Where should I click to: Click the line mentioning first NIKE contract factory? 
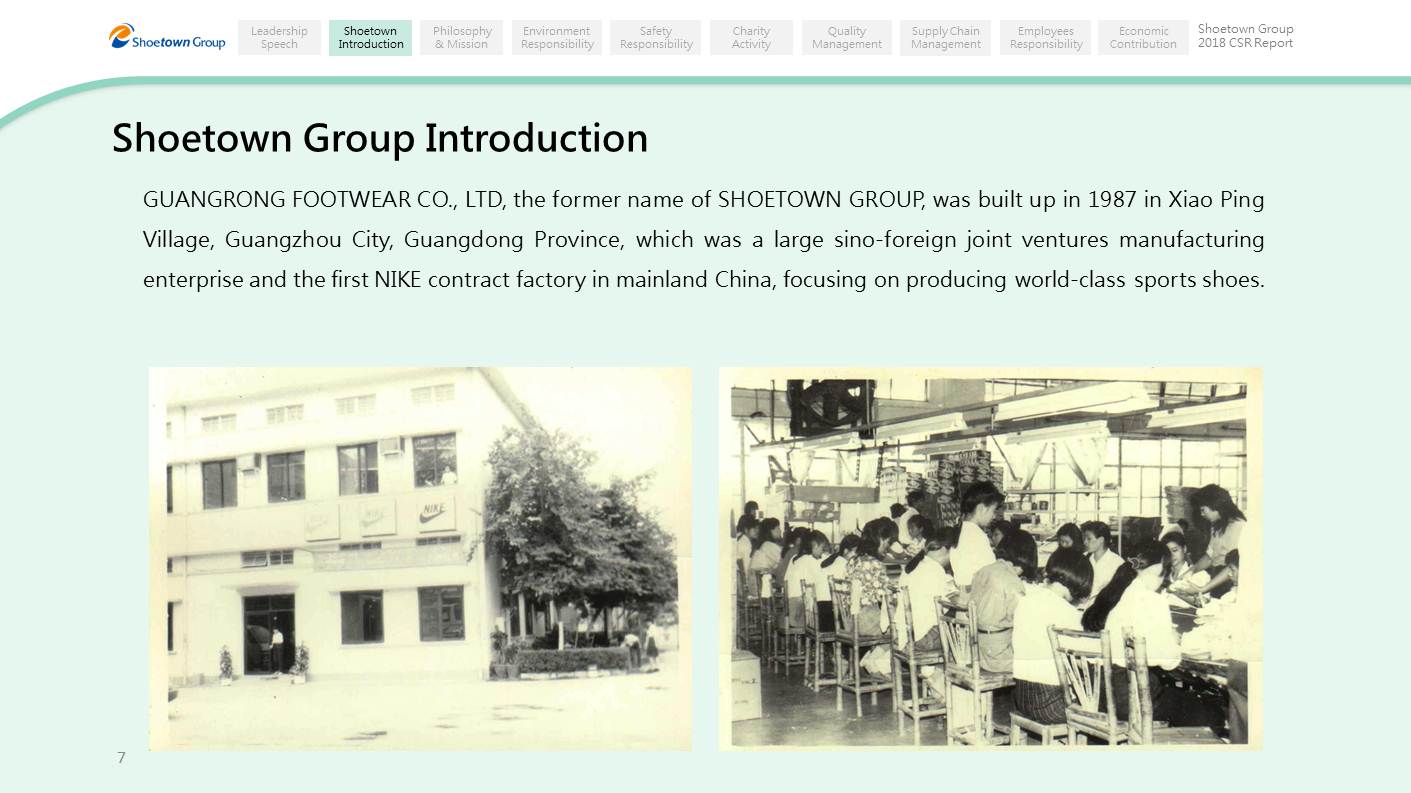pos(704,280)
